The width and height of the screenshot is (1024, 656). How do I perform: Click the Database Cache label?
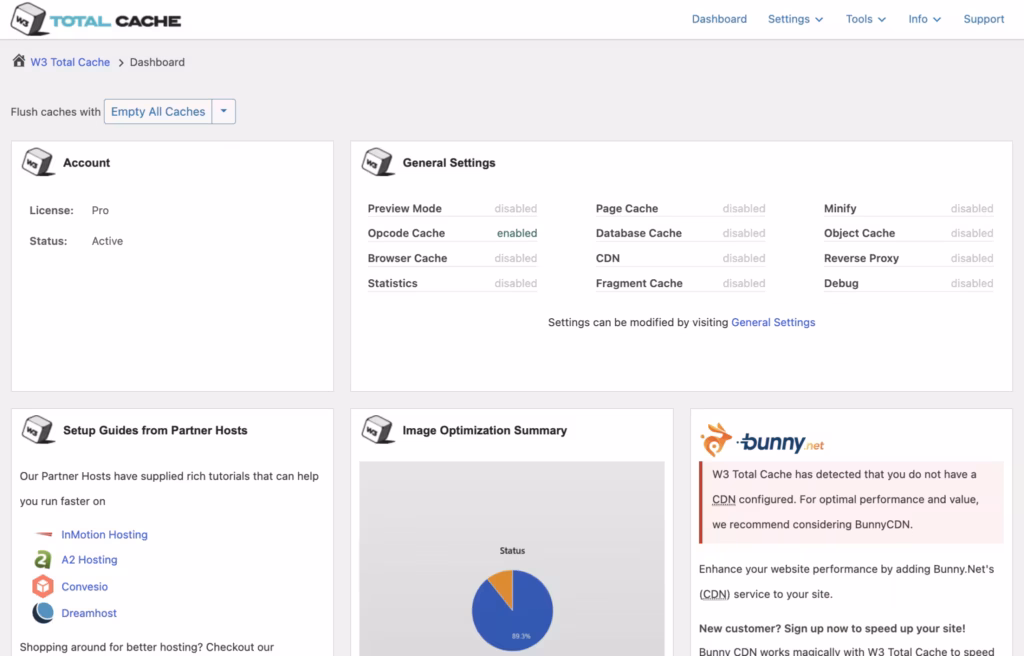pos(639,233)
